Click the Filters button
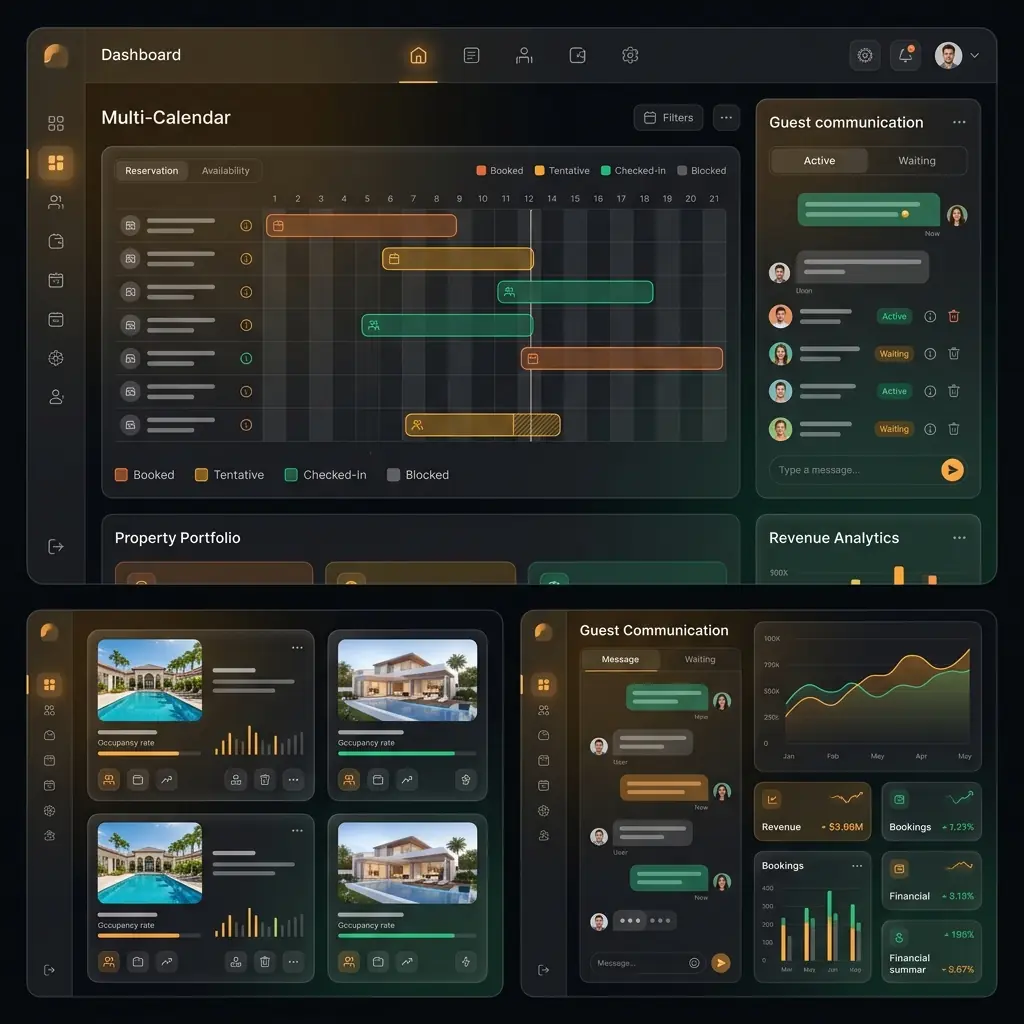Image resolution: width=1024 pixels, height=1024 pixels. click(x=668, y=118)
